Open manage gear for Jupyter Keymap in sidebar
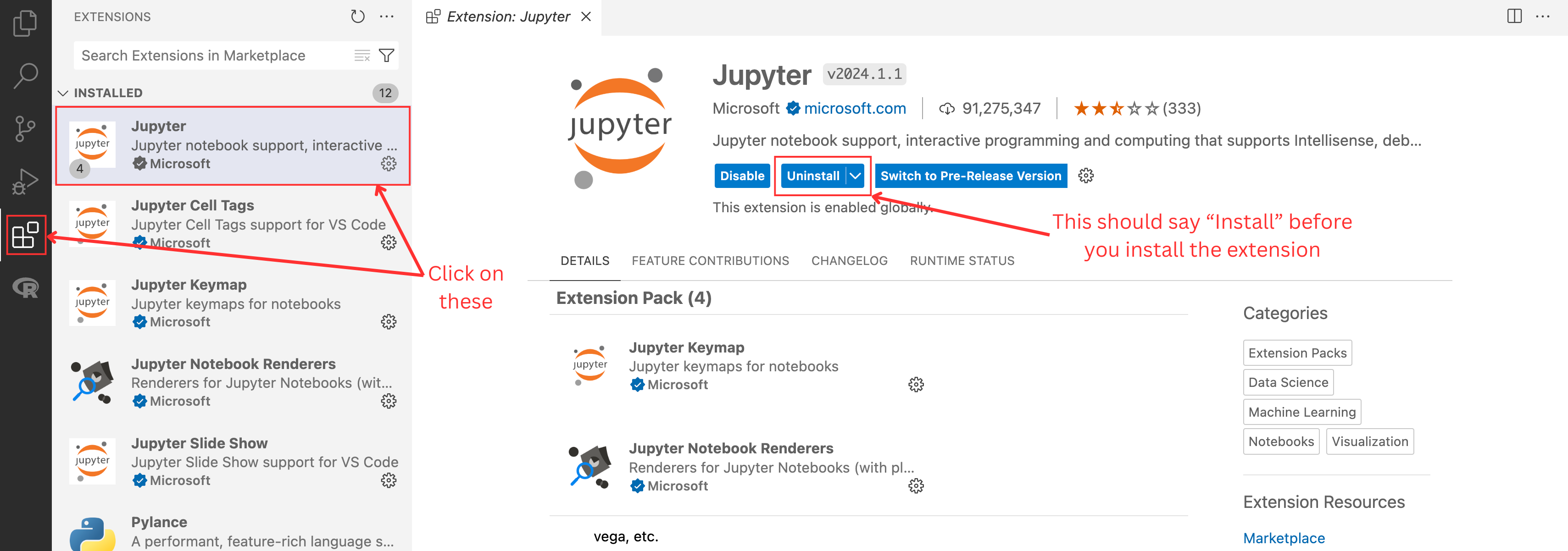This screenshot has width=1568, height=551. click(389, 321)
